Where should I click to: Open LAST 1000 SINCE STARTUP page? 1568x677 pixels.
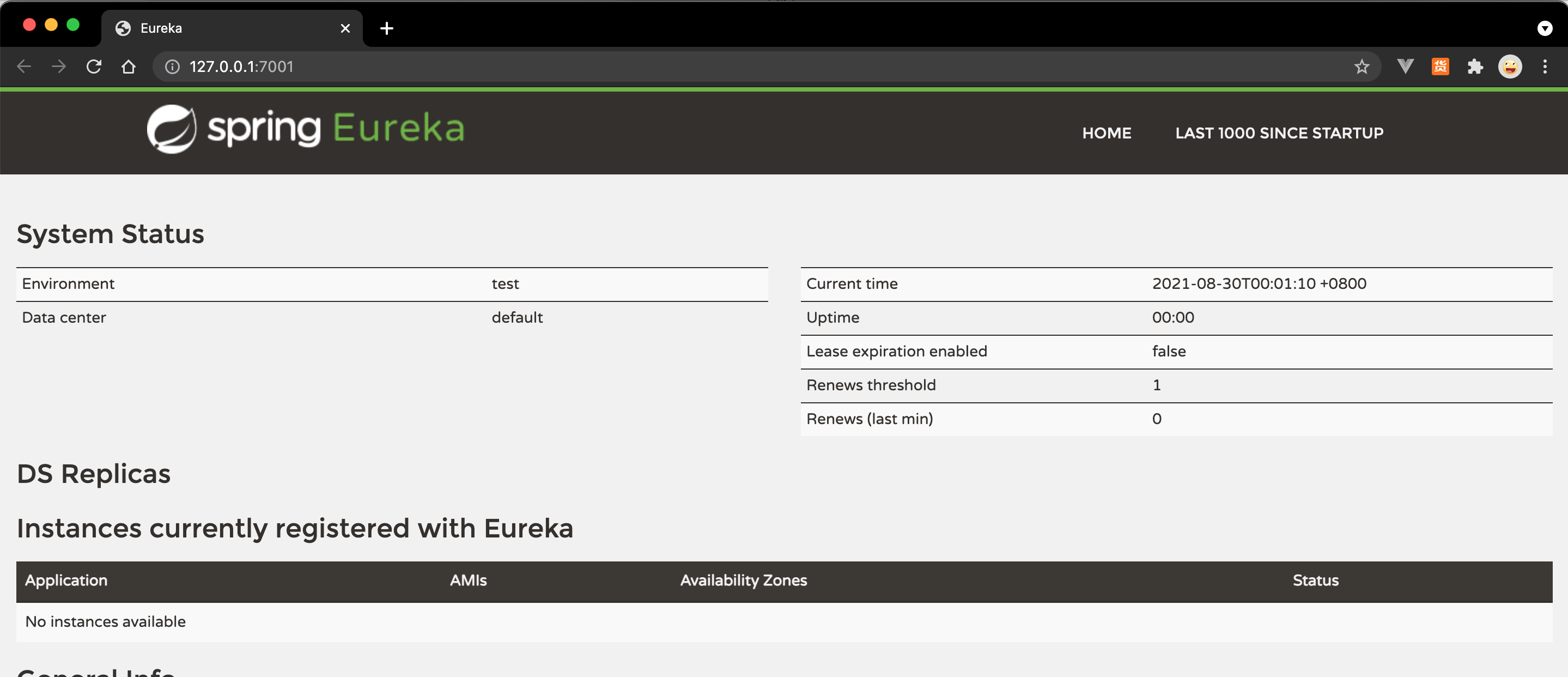click(1279, 132)
